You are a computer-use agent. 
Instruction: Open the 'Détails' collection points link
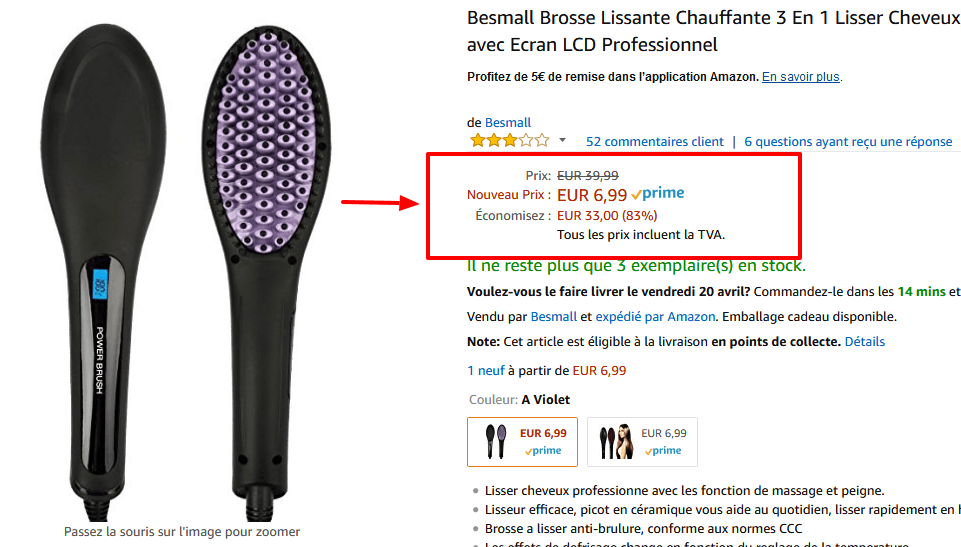coord(864,342)
